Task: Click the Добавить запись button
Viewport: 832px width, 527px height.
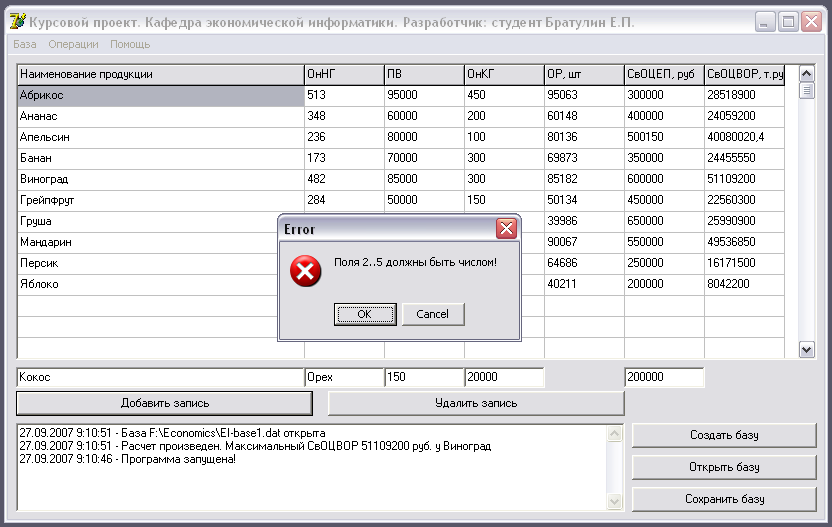Action: pyautogui.click(x=164, y=403)
